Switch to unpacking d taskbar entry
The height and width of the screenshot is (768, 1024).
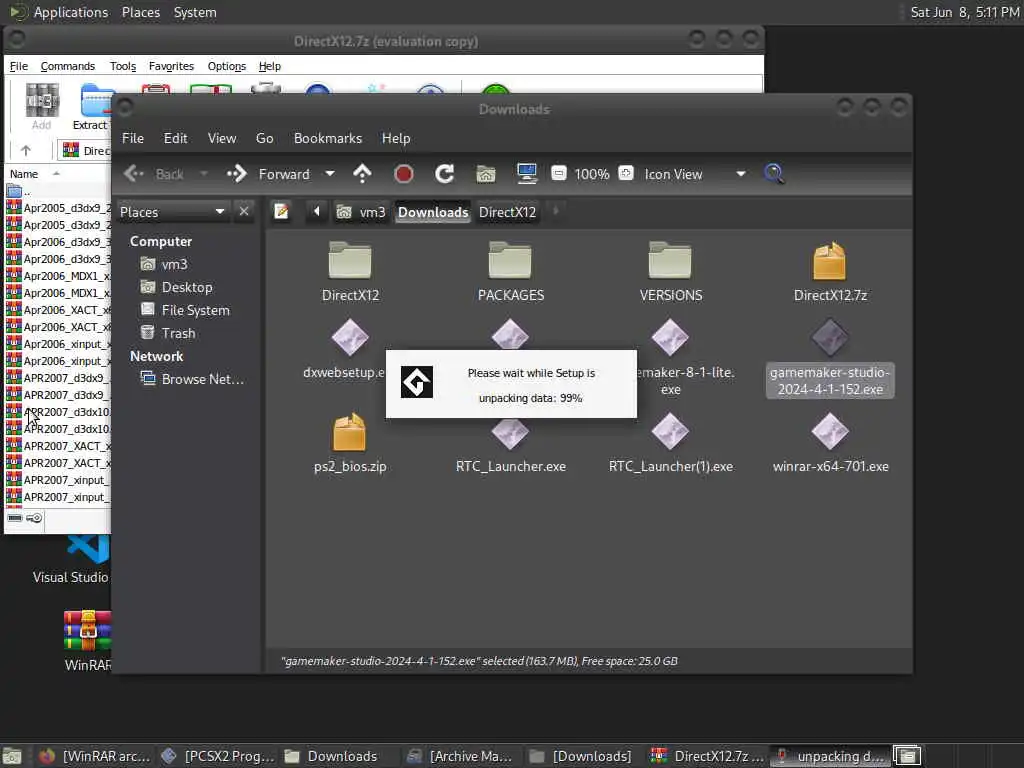829,756
